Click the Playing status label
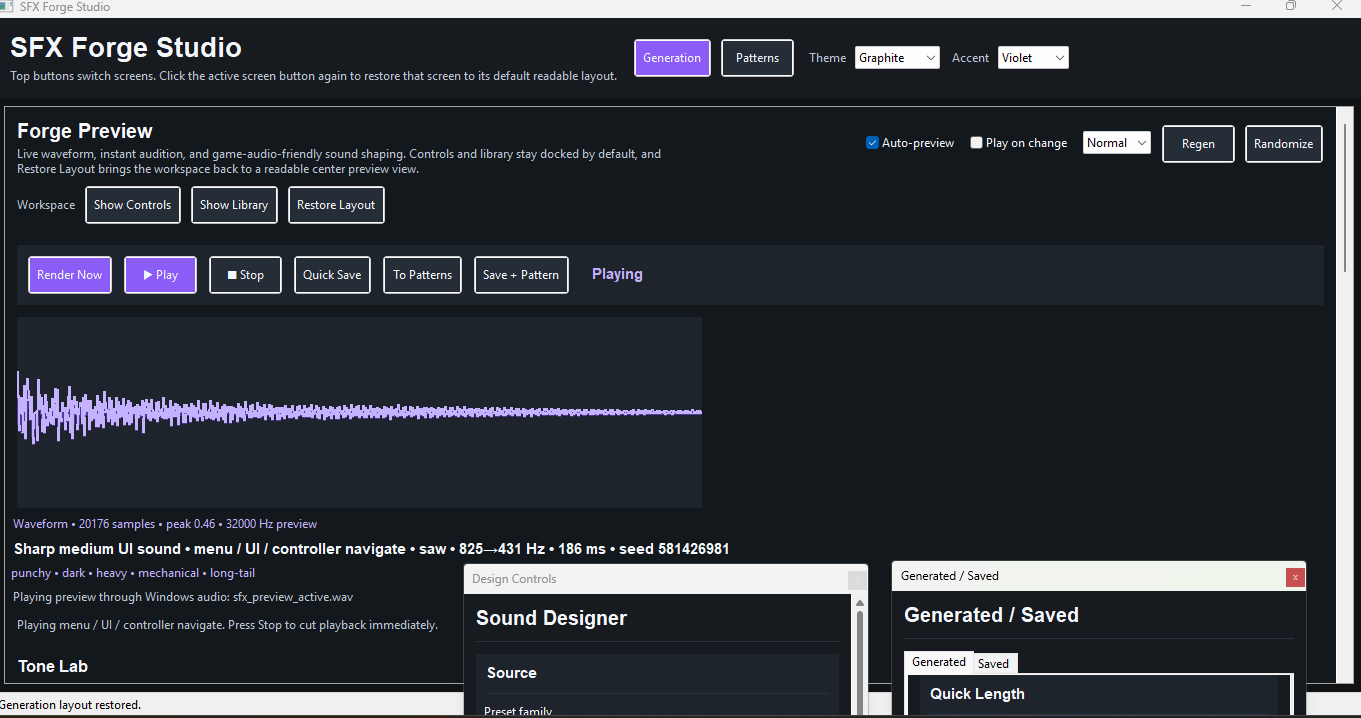This screenshot has height=718, width=1361. [617, 274]
